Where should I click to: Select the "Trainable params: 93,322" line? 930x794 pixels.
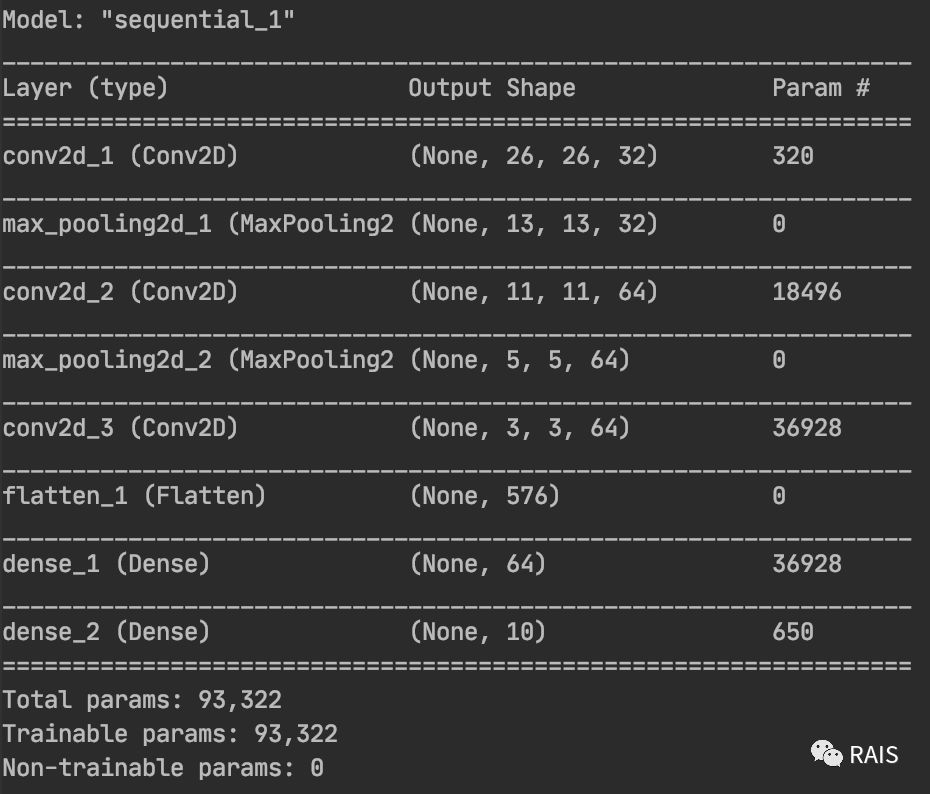tap(169, 734)
